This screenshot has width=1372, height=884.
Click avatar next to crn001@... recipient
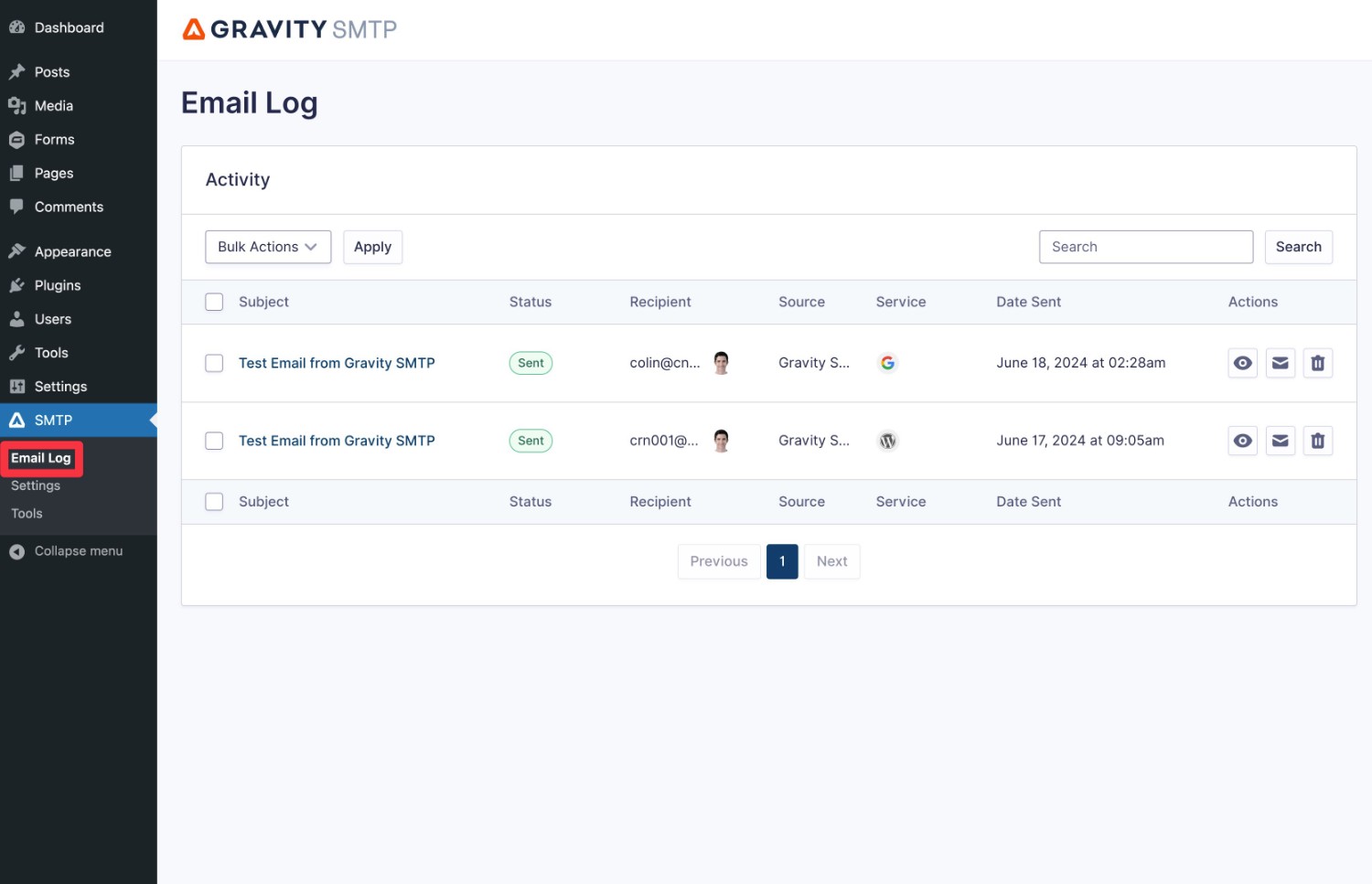722,441
